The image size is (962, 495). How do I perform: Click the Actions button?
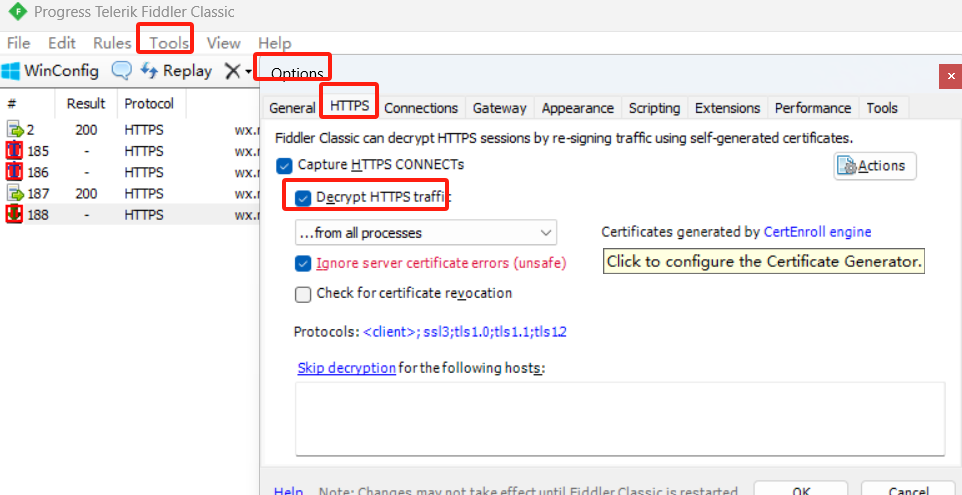pyautogui.click(x=875, y=166)
